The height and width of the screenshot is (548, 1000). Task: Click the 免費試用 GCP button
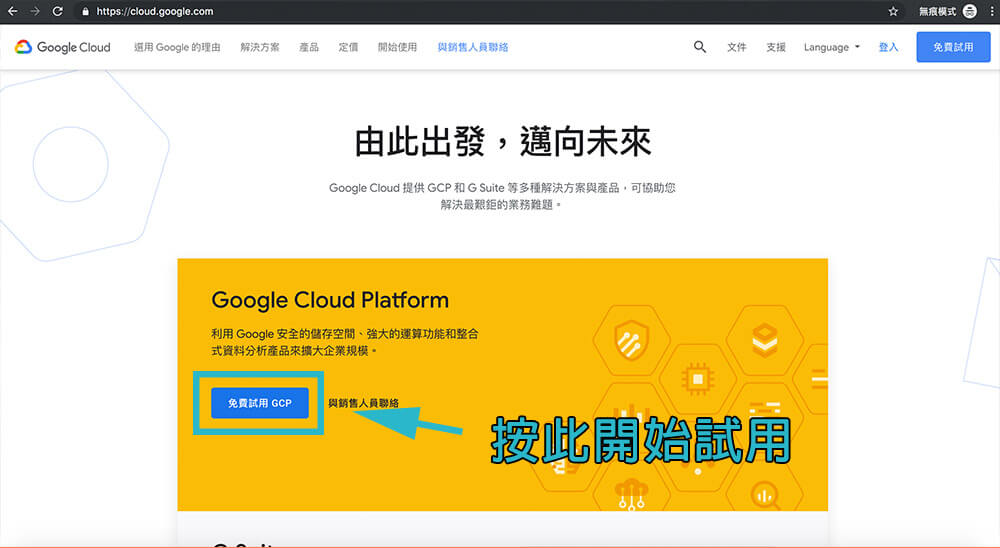pos(260,403)
